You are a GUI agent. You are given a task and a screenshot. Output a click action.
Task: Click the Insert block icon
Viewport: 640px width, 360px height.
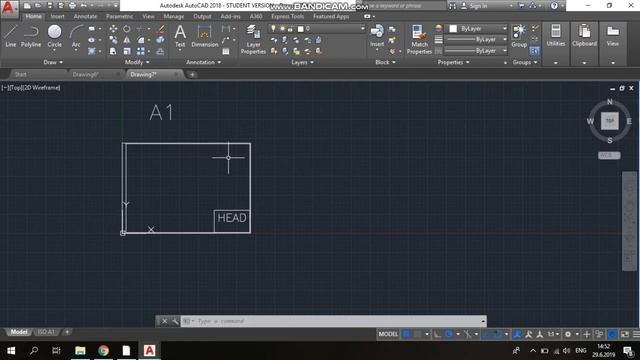click(377, 36)
